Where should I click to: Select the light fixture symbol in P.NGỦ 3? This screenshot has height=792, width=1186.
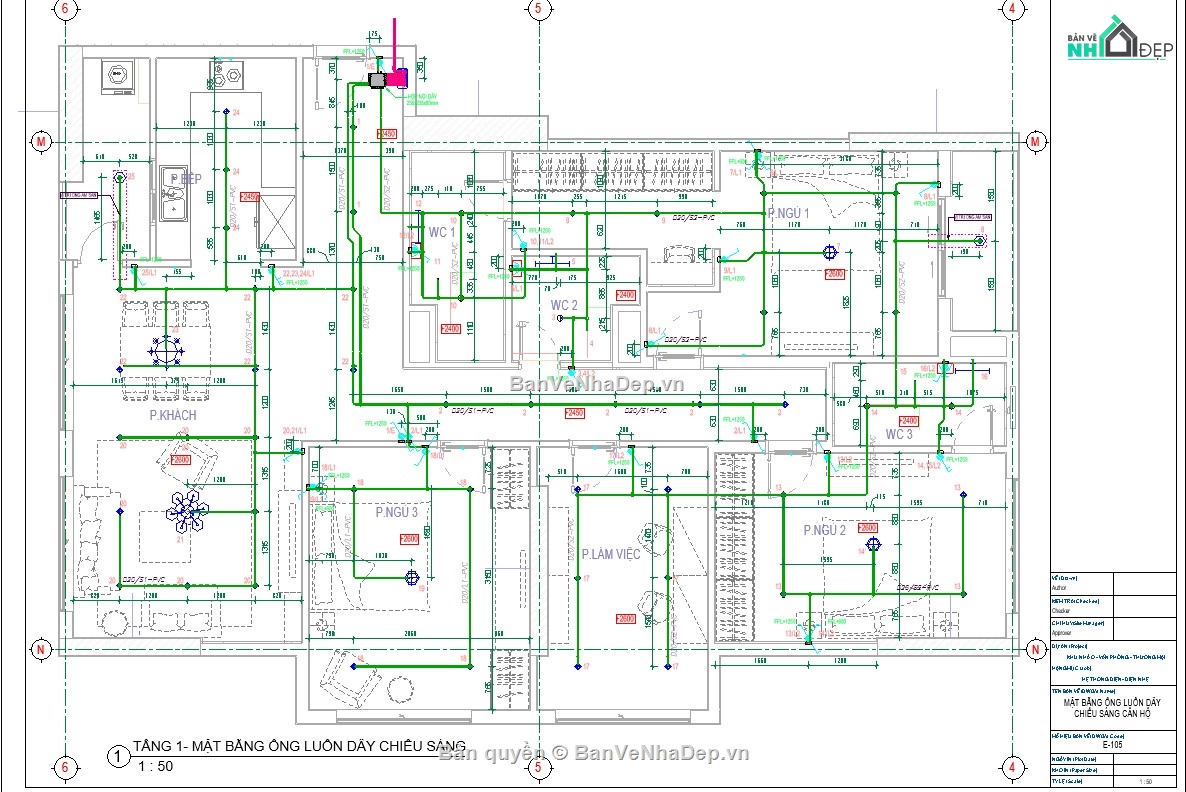pos(412,578)
